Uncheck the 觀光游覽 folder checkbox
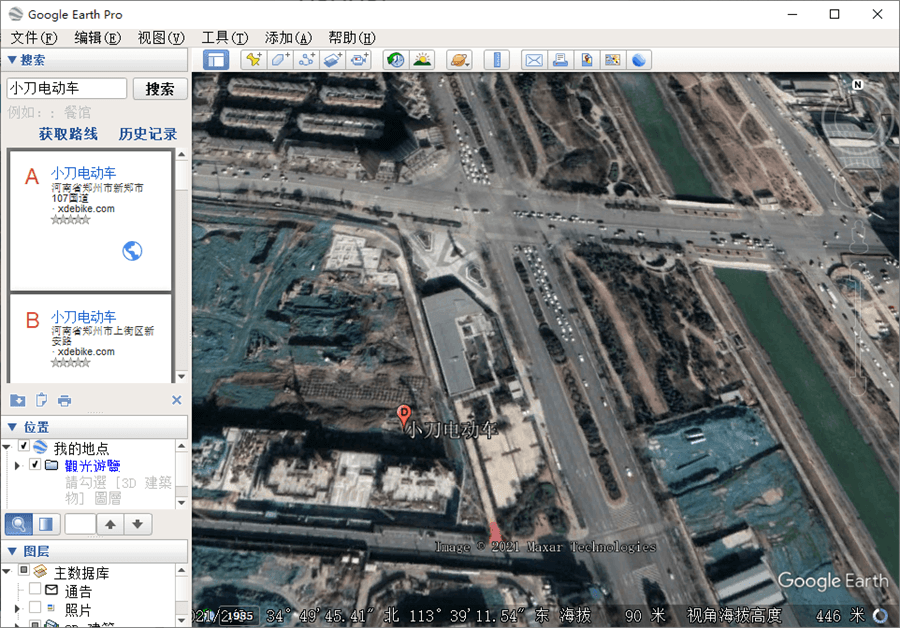Viewport: 900px width, 628px height. tap(35, 465)
